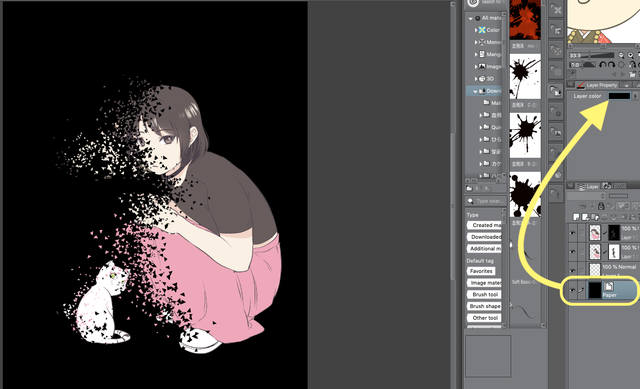Viewport: 640px width, 389px height.
Task: Expand the Image materials folder arrow
Action: click(476, 67)
